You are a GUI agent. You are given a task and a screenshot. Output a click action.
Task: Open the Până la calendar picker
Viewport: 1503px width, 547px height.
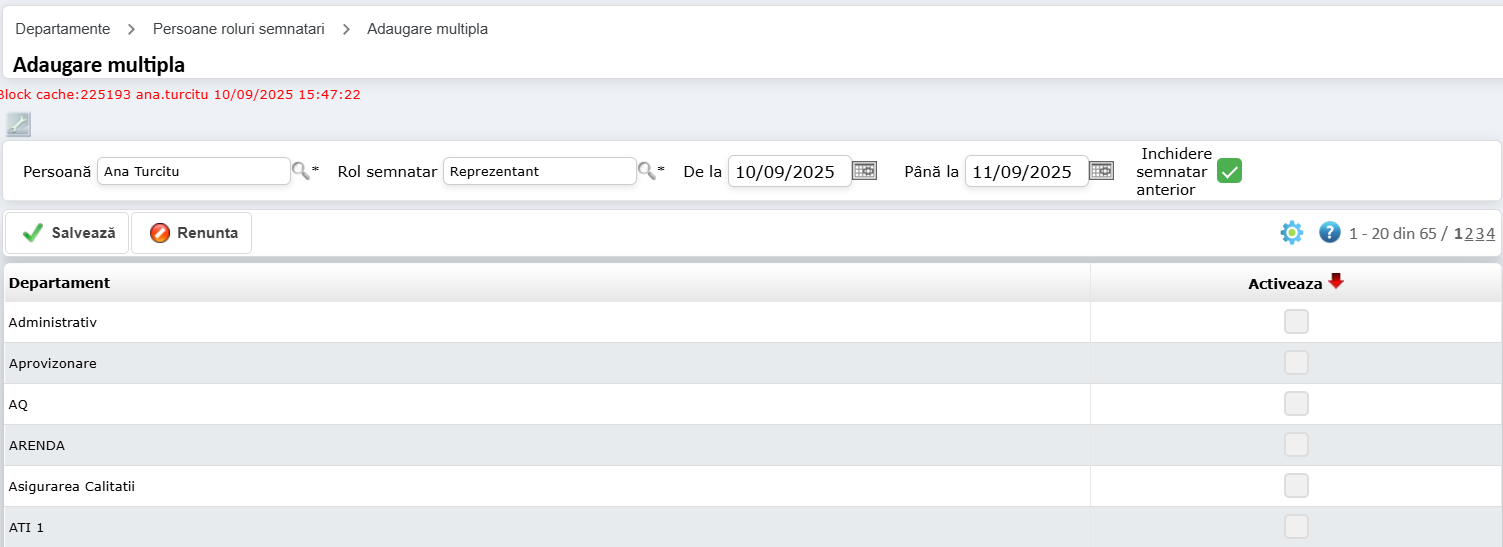coord(1101,171)
